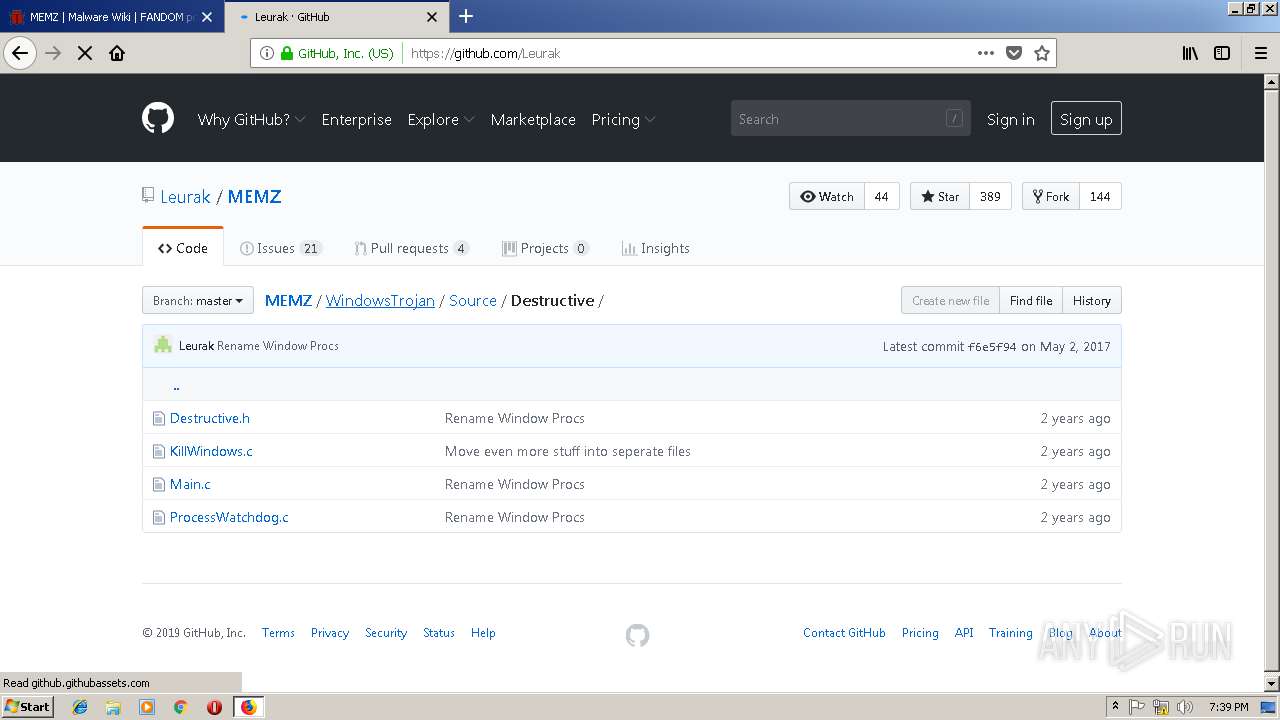Expand the Why GitHub? dropdown

coord(251,119)
